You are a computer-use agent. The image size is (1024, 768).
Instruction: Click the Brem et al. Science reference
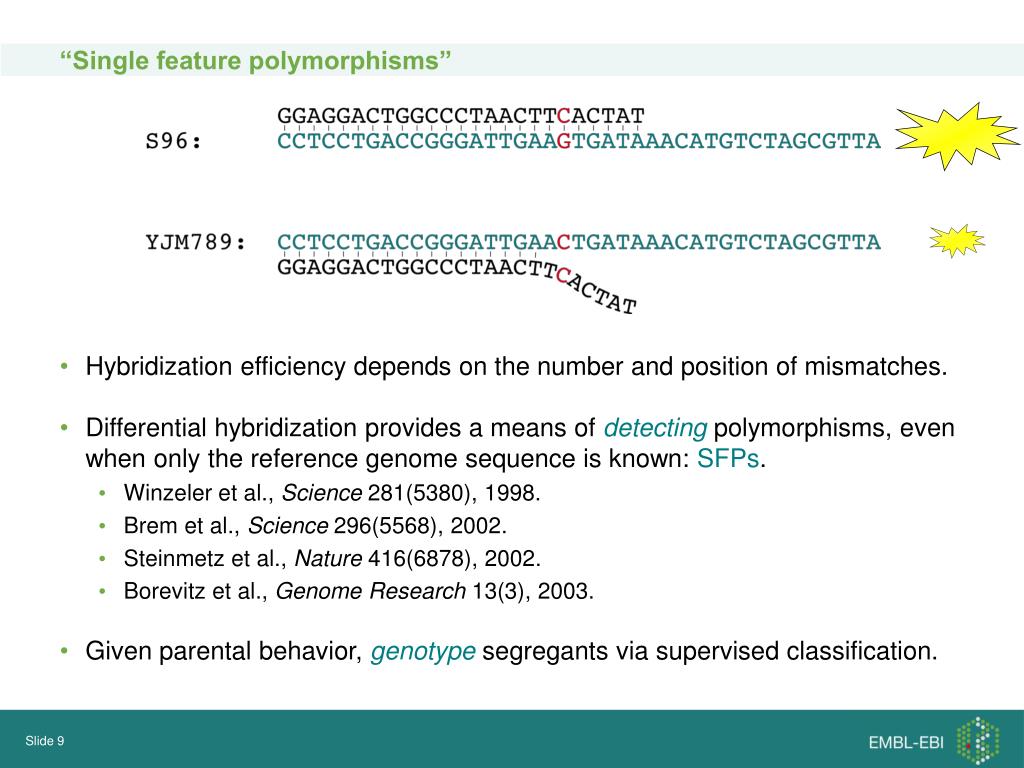[315, 526]
